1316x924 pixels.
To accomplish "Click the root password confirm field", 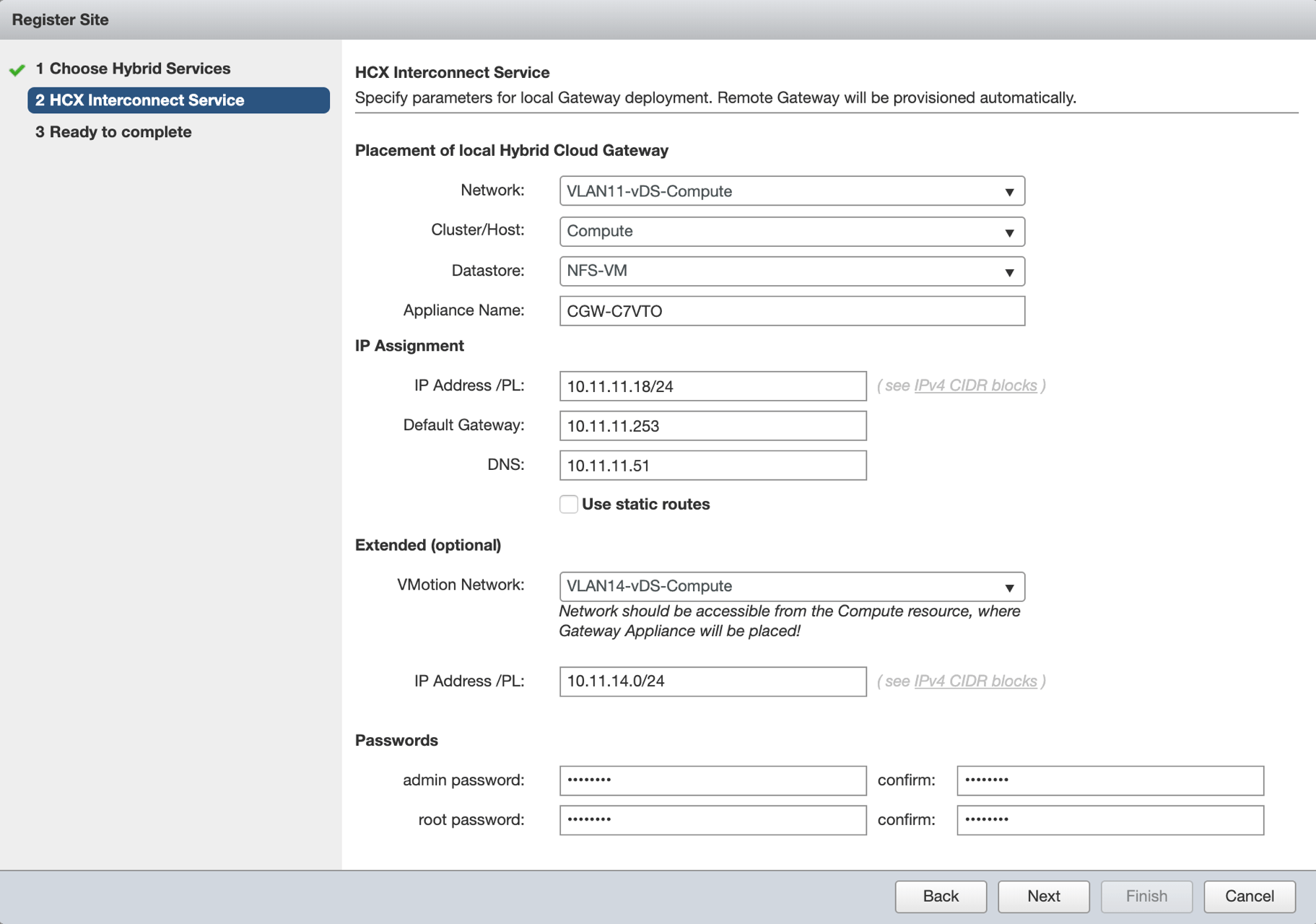I will (x=1110, y=820).
